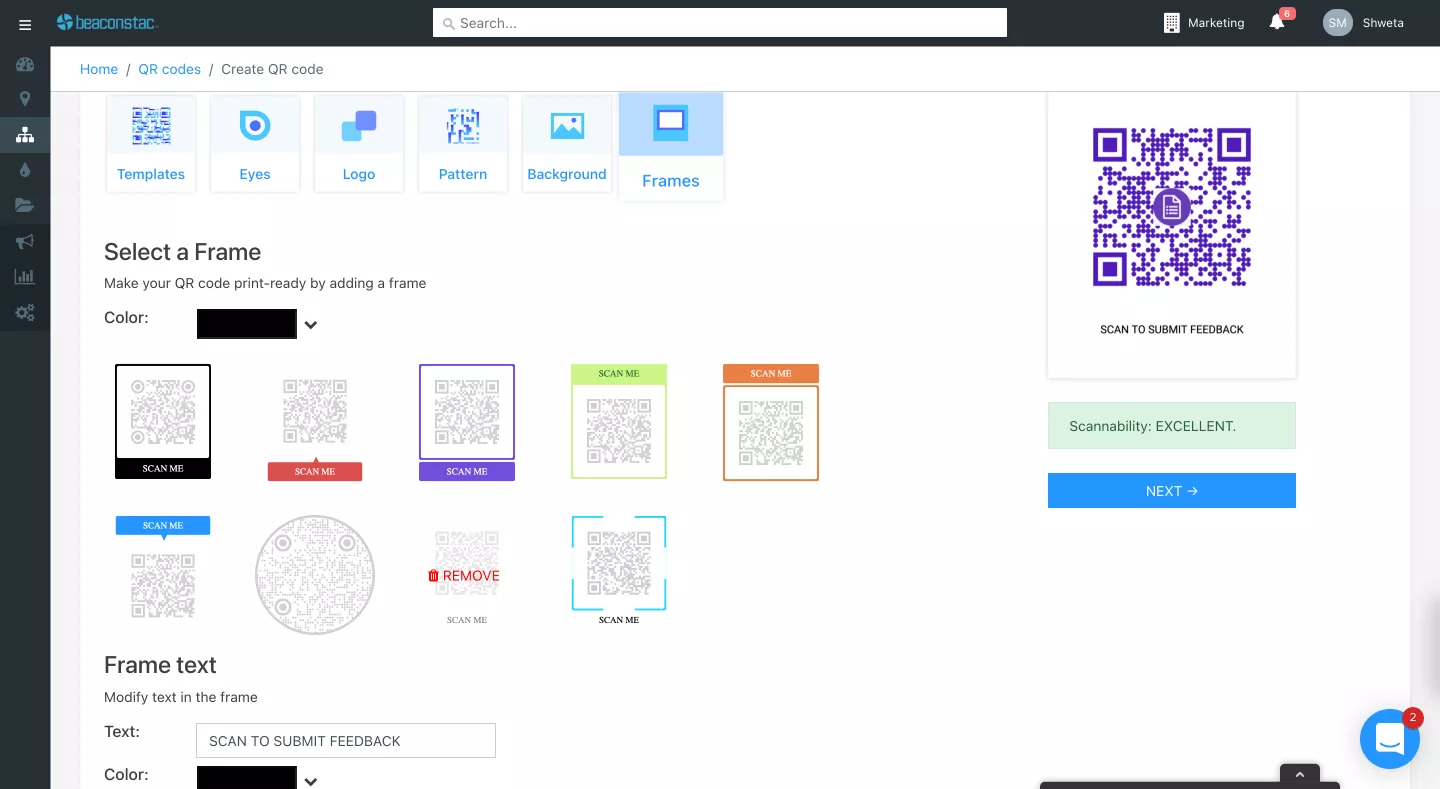Click the water drop icon in sidebar
Image resolution: width=1440 pixels, height=789 pixels.
tap(25, 170)
